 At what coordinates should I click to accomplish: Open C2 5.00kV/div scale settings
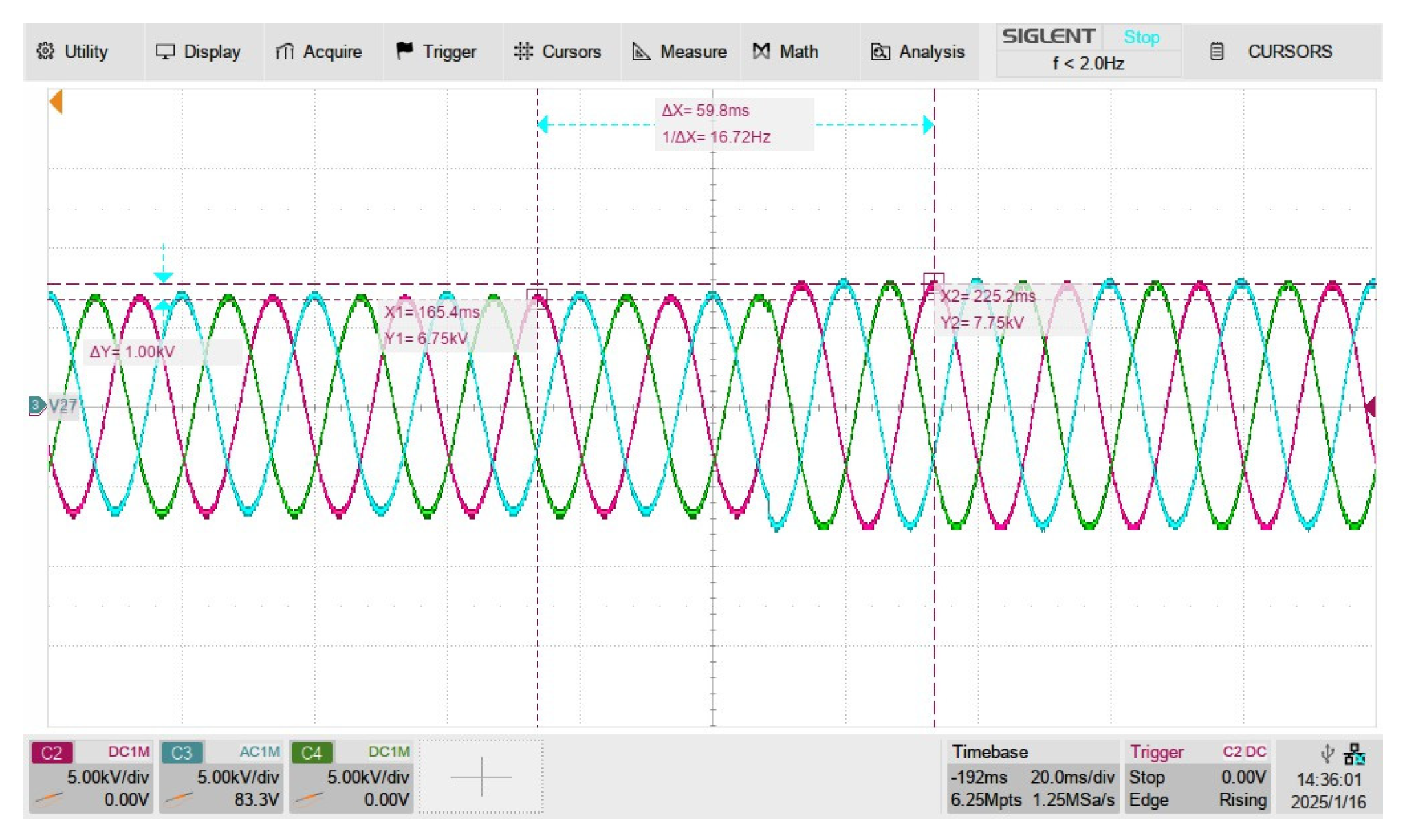(x=107, y=777)
